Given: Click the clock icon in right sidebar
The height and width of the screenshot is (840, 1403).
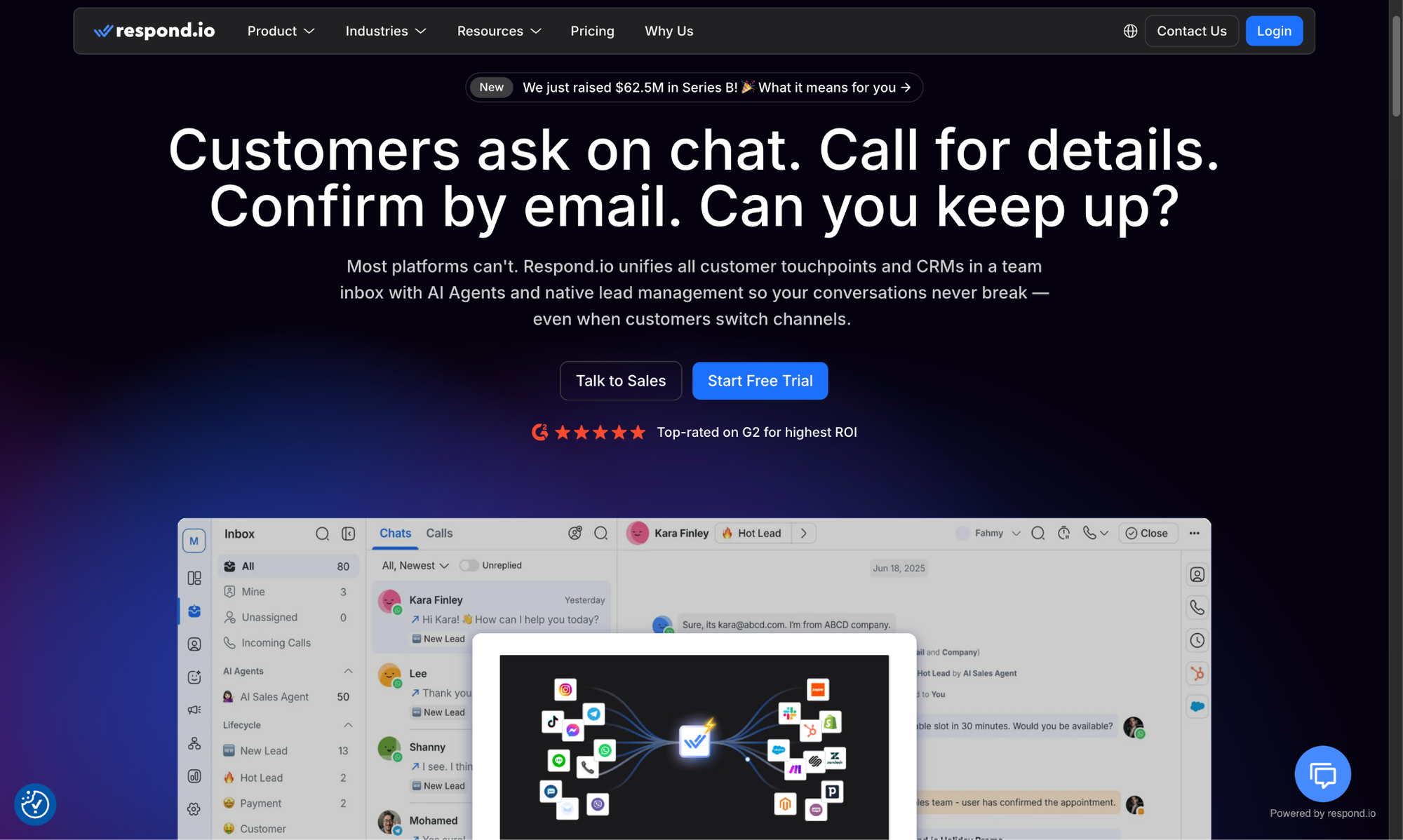Looking at the screenshot, I should point(1197,640).
